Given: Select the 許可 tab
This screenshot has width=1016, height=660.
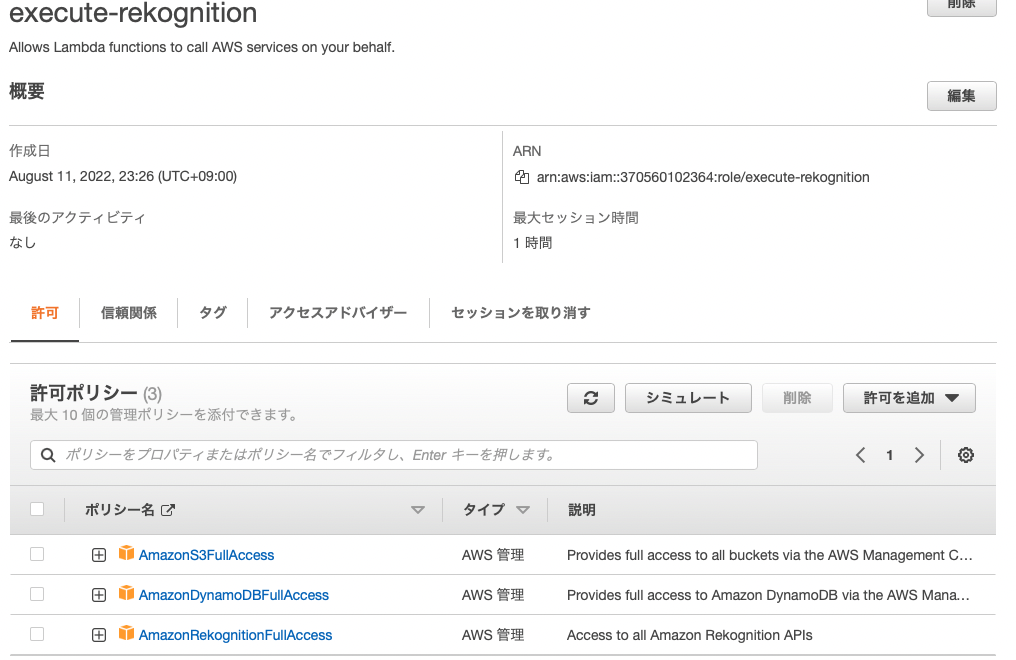Looking at the screenshot, I should coord(45,313).
